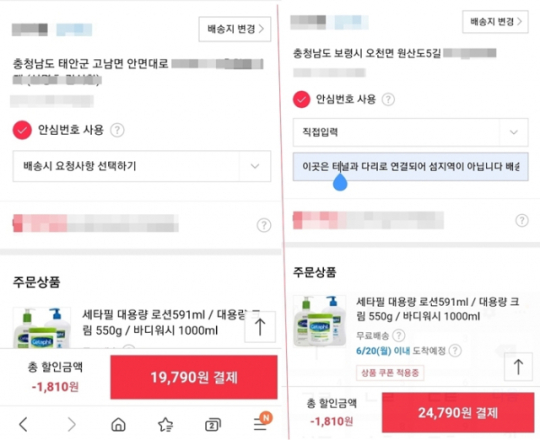Open the hamburger menu with N badge

262,422
